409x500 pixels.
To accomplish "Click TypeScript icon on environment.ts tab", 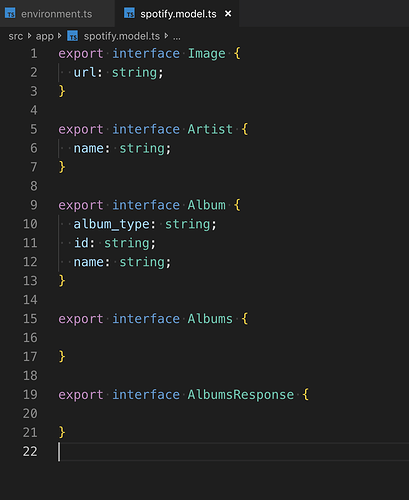I will pyautogui.click(x=10, y=13).
